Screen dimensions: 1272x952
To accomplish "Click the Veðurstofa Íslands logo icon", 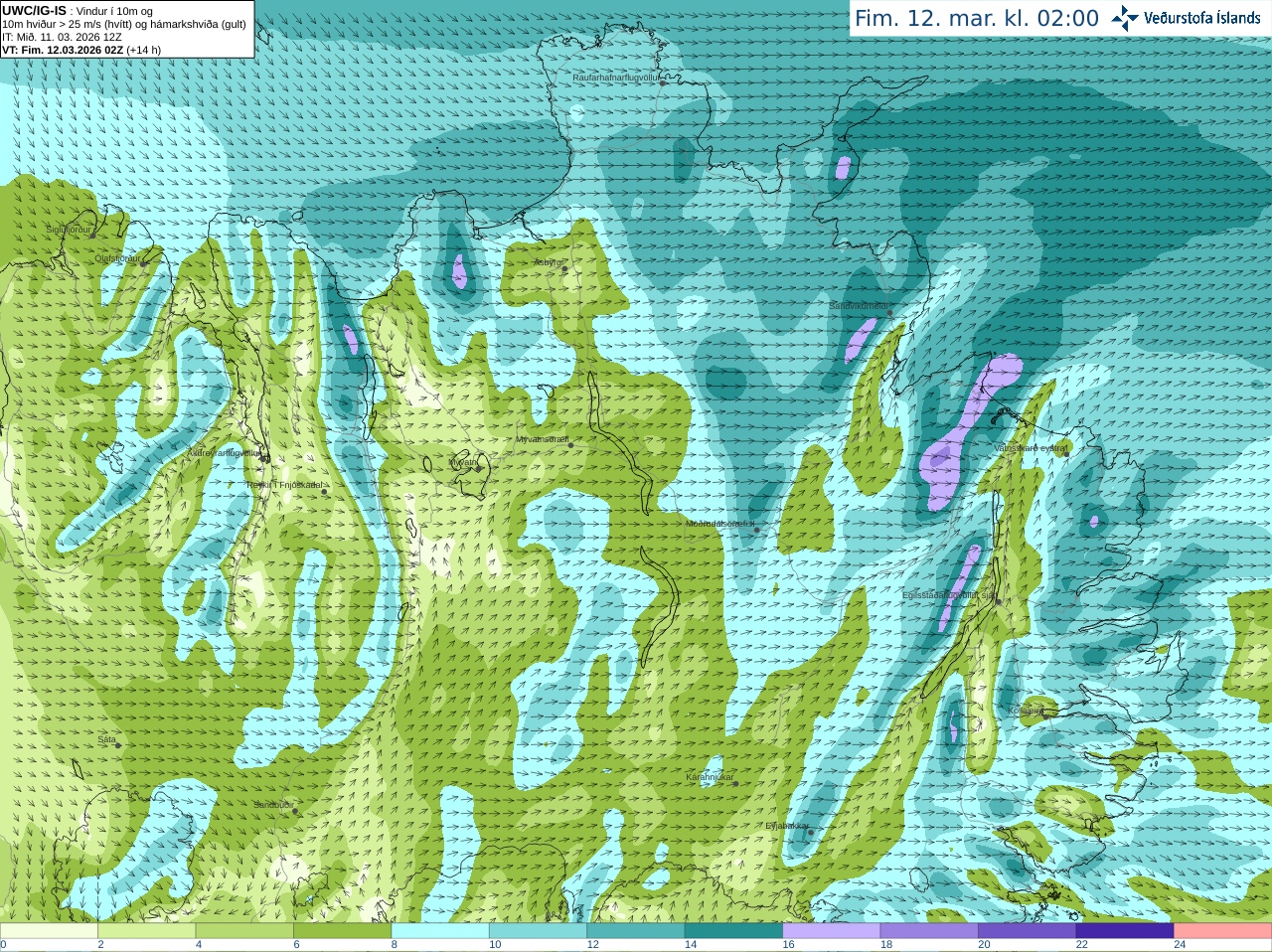I will [1125, 18].
